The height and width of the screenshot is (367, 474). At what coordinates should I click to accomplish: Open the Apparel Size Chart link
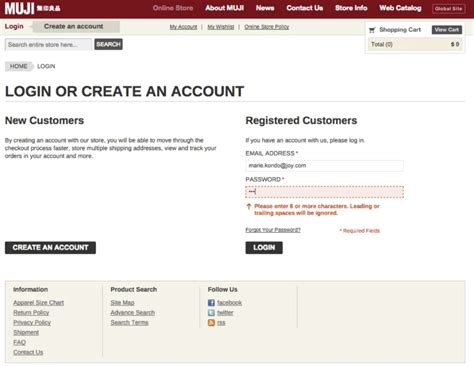39,303
